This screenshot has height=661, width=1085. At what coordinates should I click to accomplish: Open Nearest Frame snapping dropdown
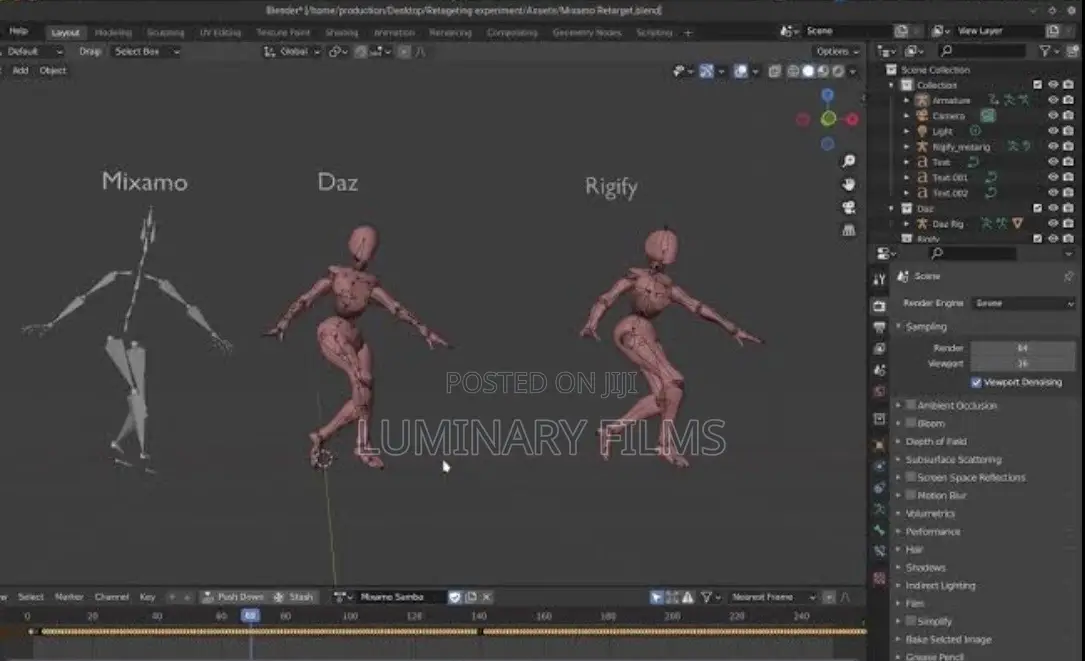[x=773, y=597]
